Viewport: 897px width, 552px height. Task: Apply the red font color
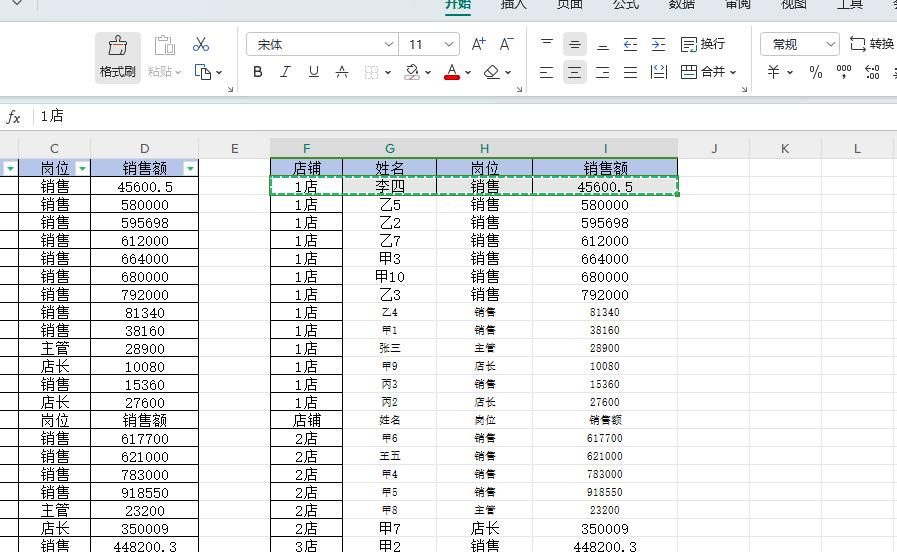tap(452, 72)
